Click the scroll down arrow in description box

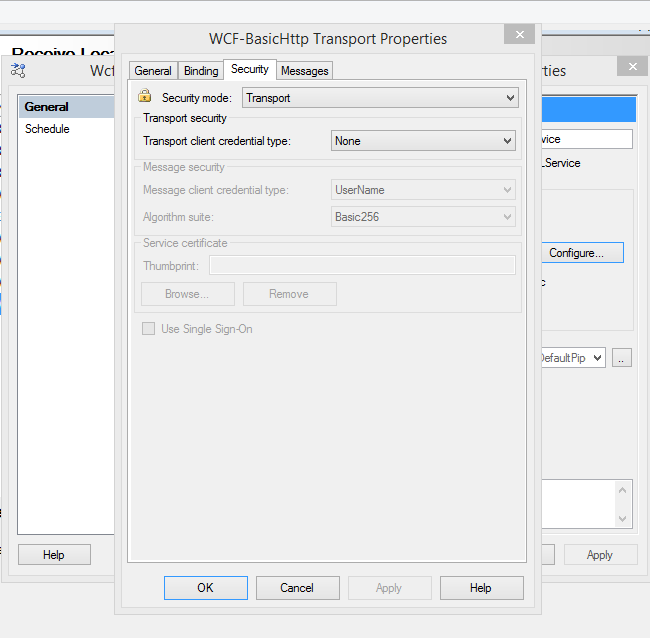[622, 519]
